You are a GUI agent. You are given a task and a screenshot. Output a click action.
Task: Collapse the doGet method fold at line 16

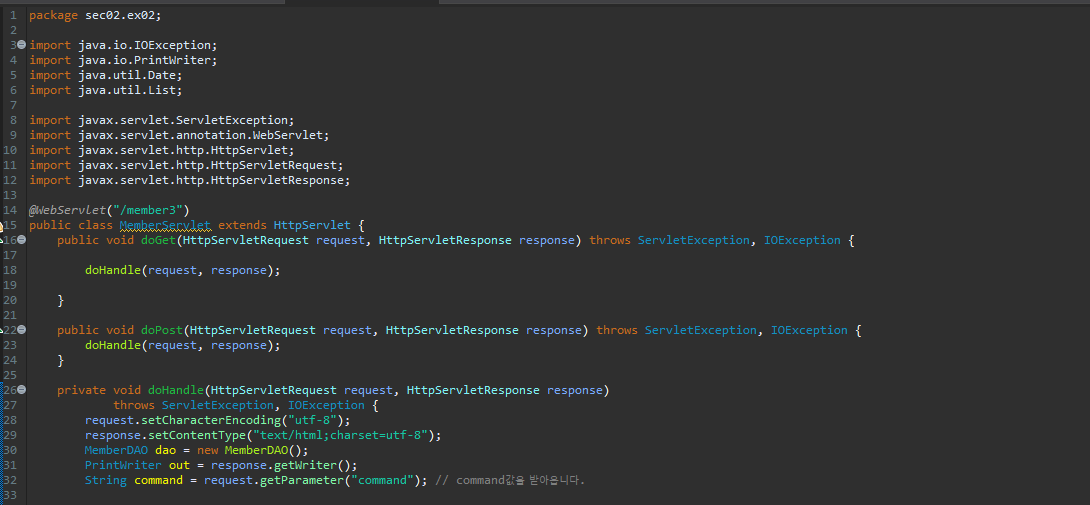coord(22,239)
